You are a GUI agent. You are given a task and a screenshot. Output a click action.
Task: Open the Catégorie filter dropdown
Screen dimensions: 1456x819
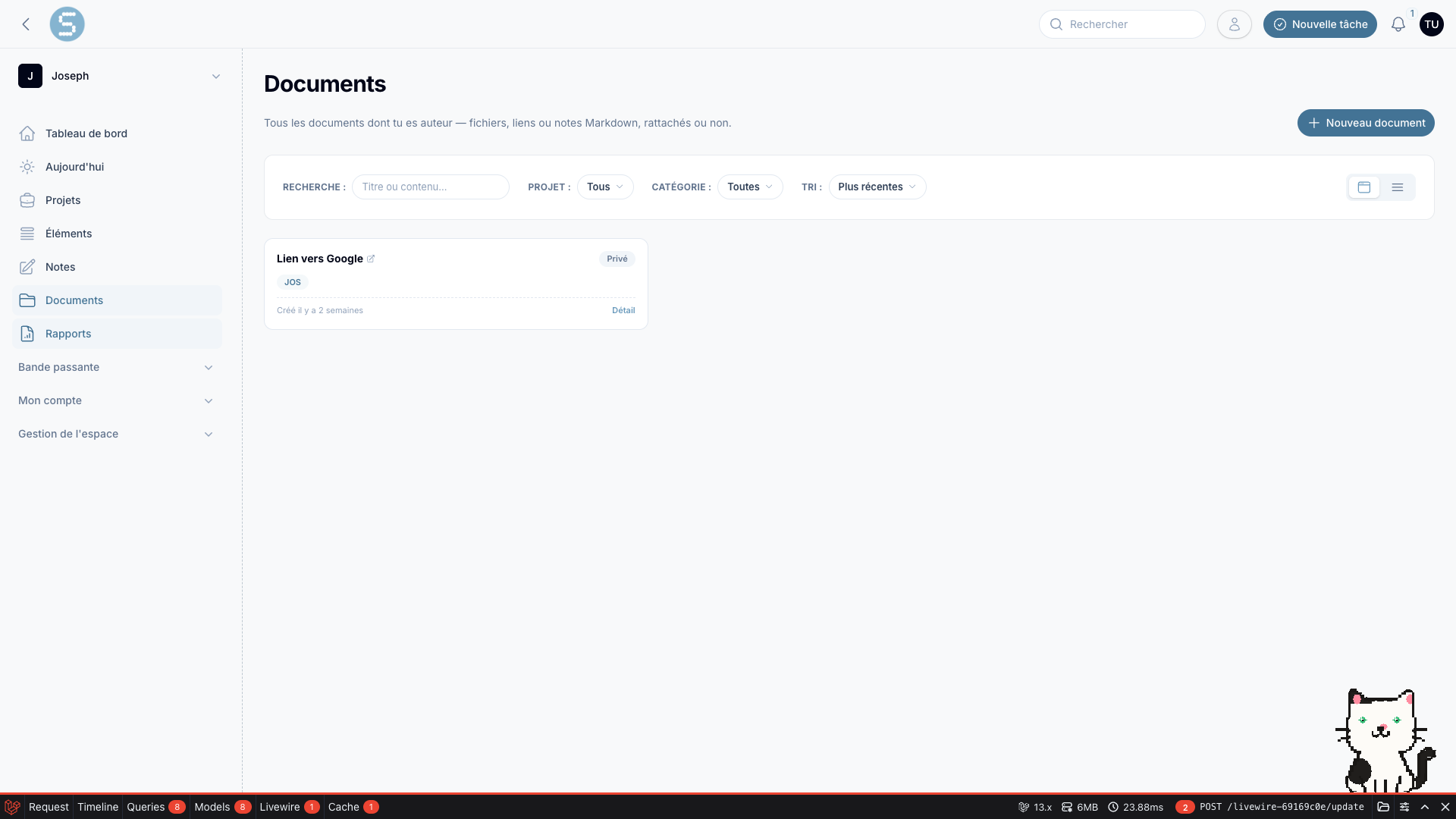[x=750, y=187]
